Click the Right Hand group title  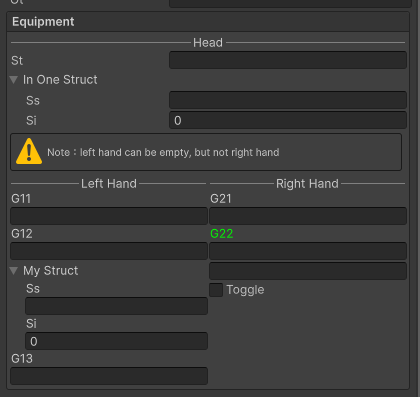click(x=307, y=184)
